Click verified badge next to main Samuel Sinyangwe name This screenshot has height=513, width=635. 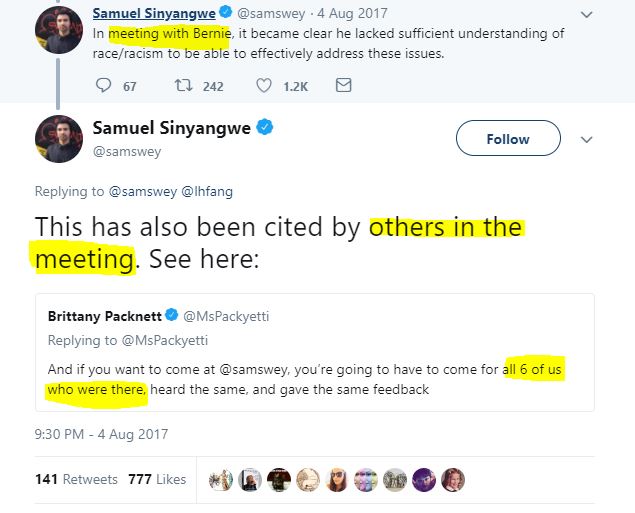coord(265,128)
